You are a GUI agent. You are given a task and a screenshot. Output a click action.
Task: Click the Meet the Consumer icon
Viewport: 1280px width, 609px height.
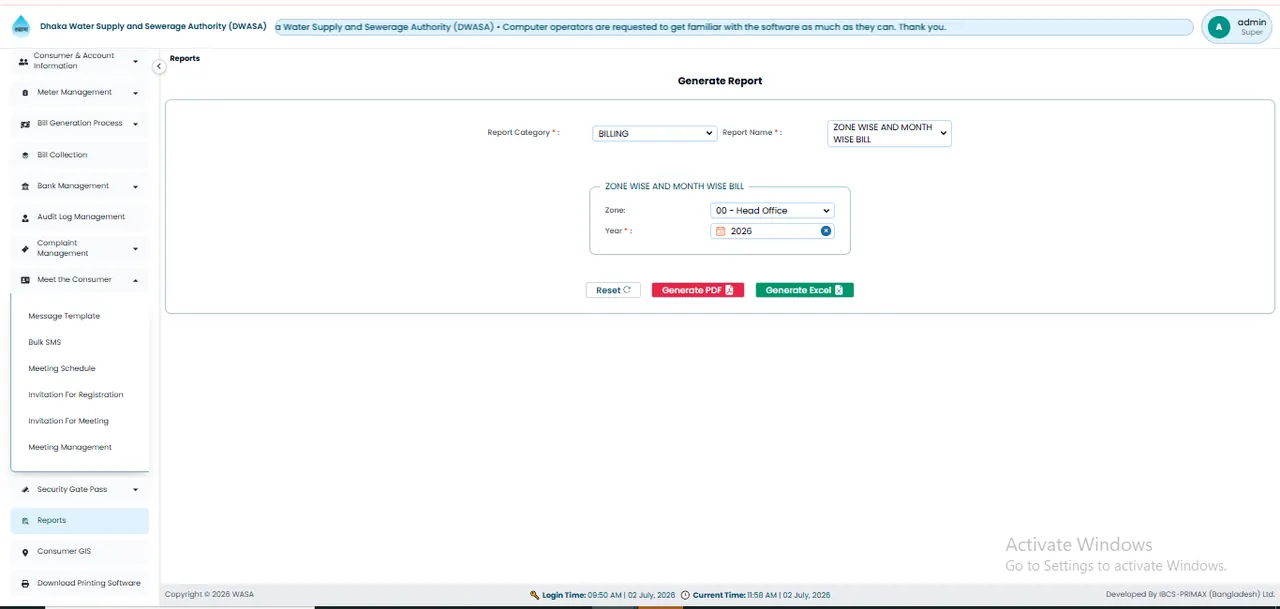click(25, 280)
